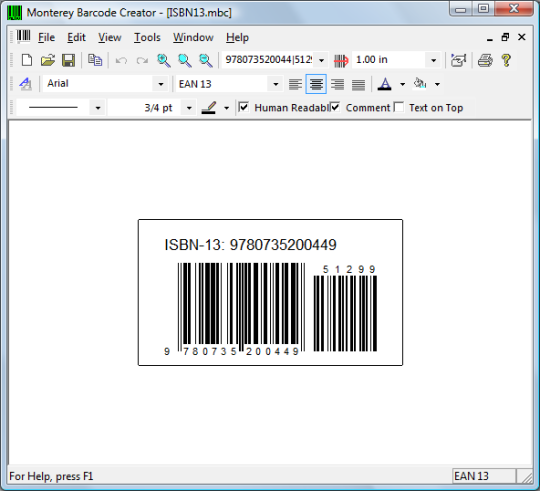
Task: Click the application icon in the title bar
Action: [14, 13]
